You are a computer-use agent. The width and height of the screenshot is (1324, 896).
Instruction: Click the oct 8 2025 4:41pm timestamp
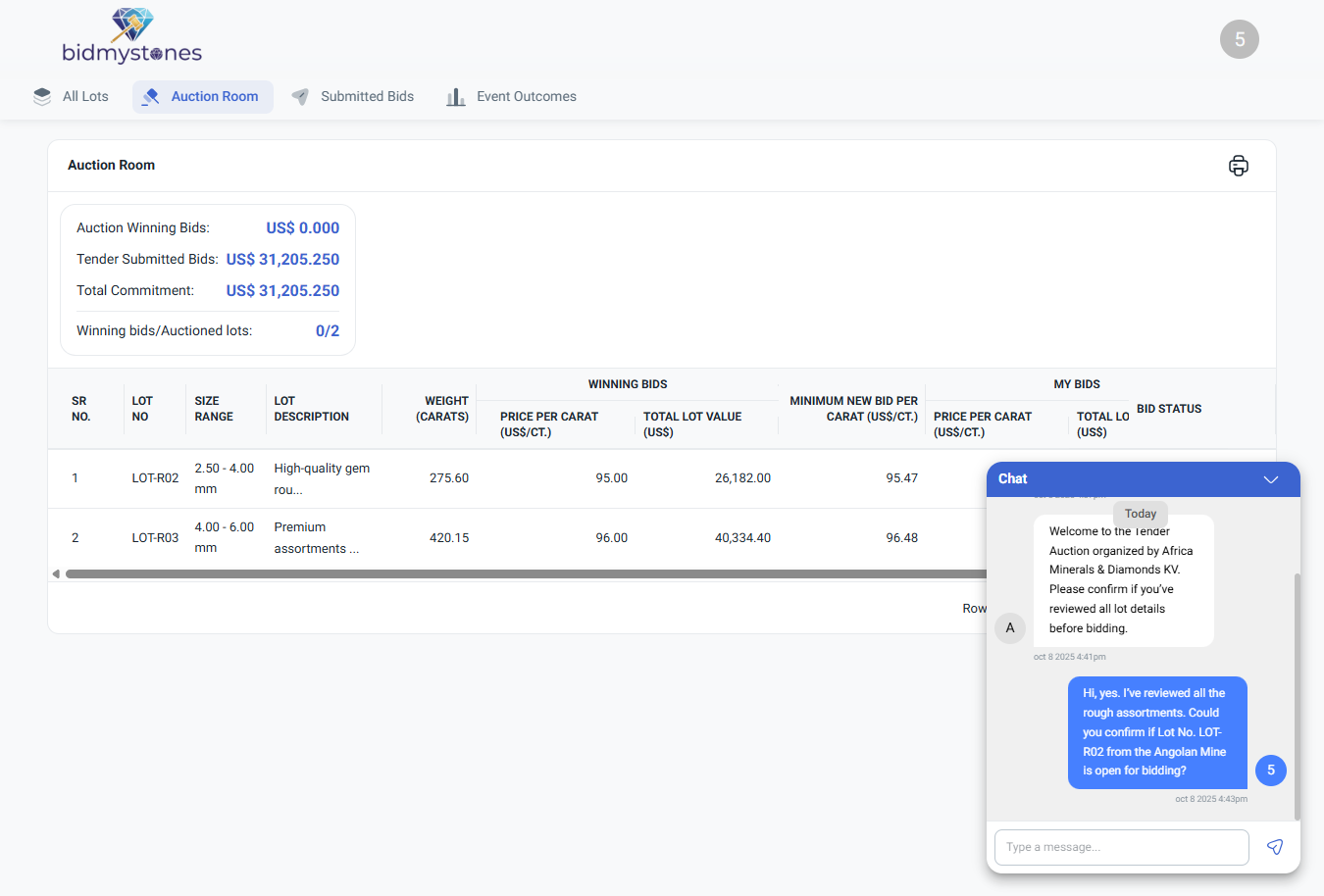click(1070, 657)
